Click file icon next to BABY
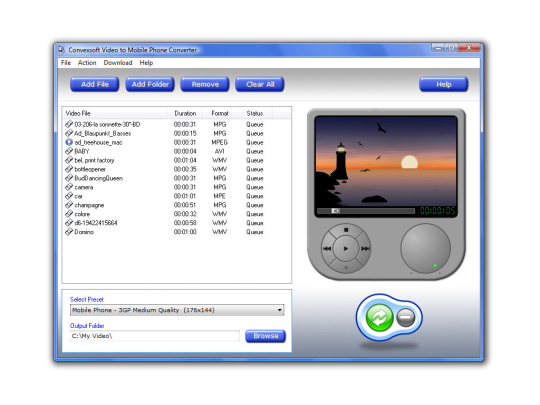 click(x=69, y=151)
